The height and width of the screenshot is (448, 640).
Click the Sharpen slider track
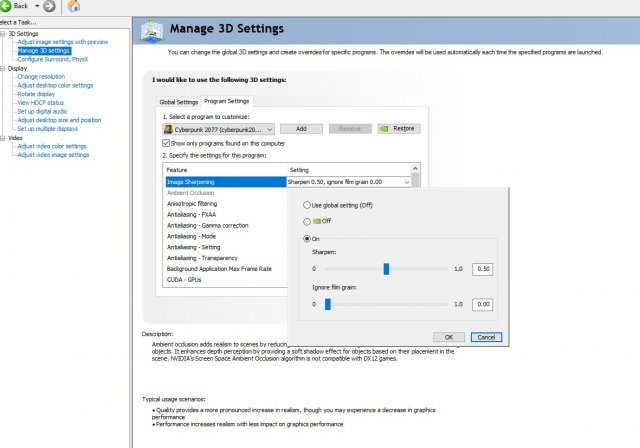click(x=420, y=269)
